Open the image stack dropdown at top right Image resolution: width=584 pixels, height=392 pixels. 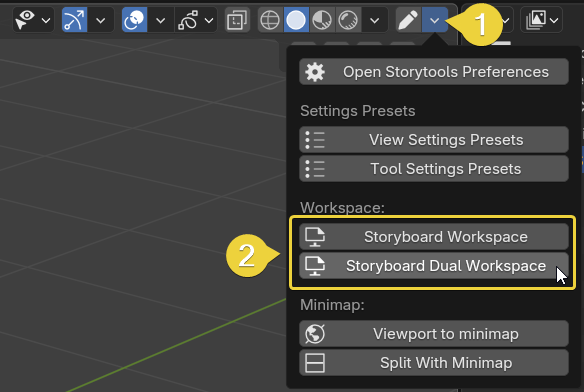tap(541, 20)
